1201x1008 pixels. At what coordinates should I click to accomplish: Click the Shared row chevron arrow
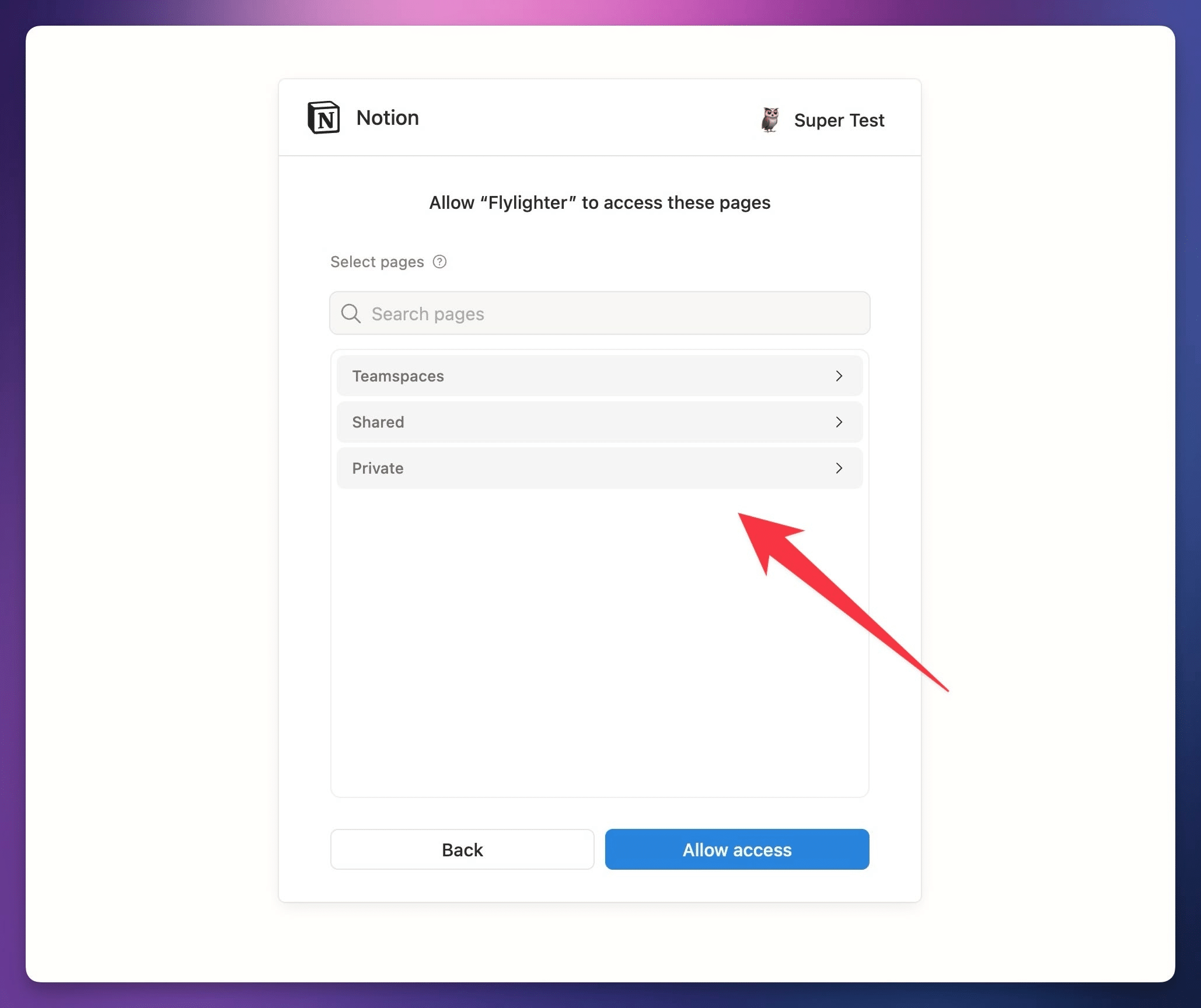pos(839,422)
